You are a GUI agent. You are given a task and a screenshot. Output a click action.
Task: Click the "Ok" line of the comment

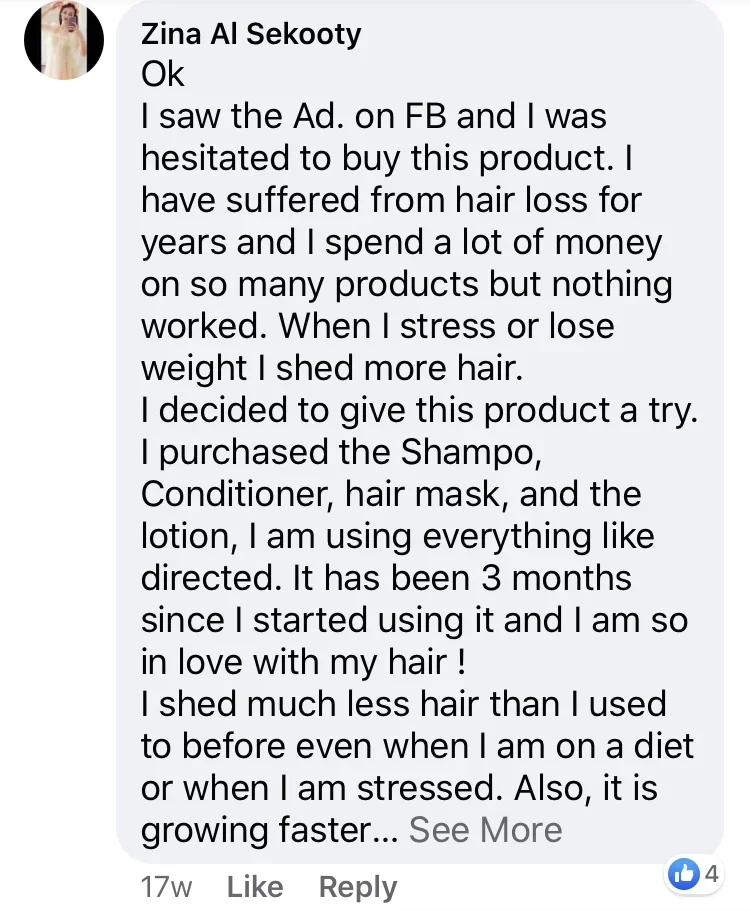tap(163, 75)
